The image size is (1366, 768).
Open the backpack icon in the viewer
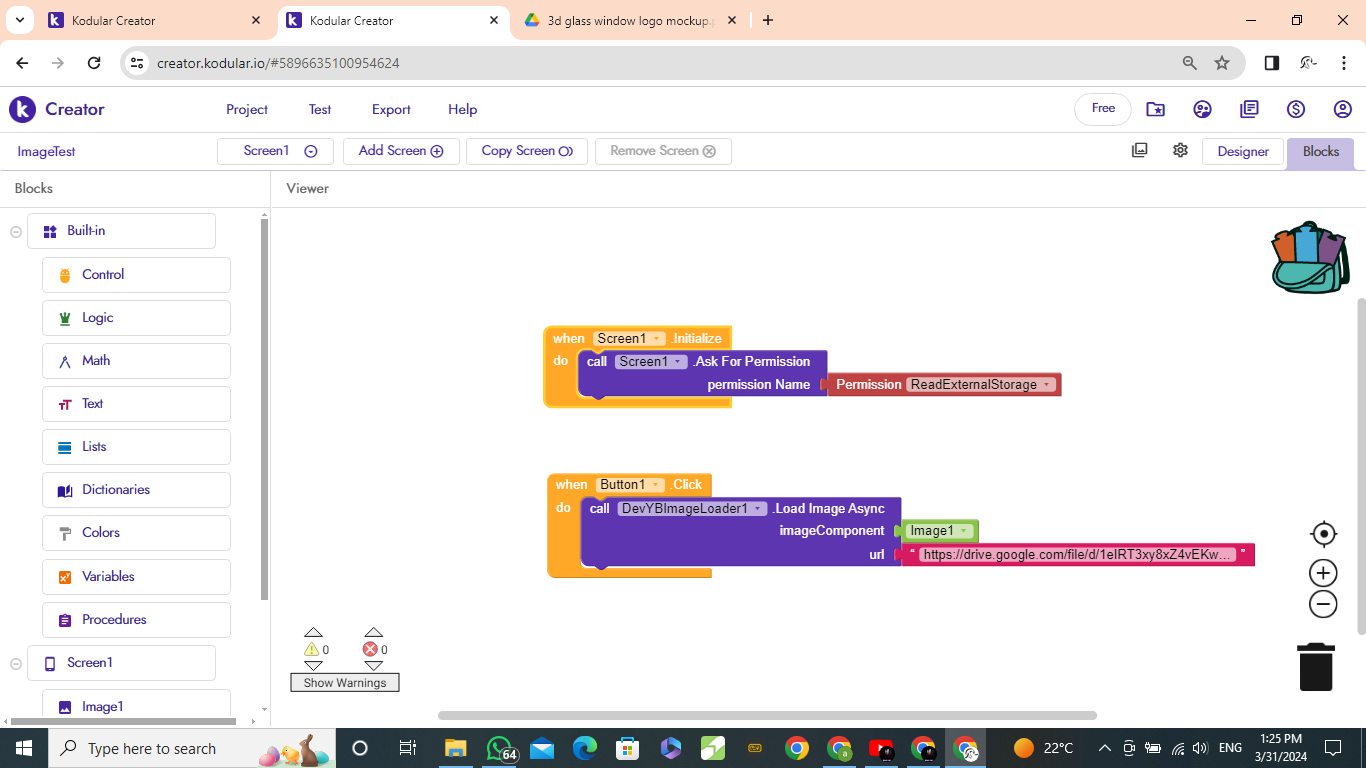pos(1310,257)
